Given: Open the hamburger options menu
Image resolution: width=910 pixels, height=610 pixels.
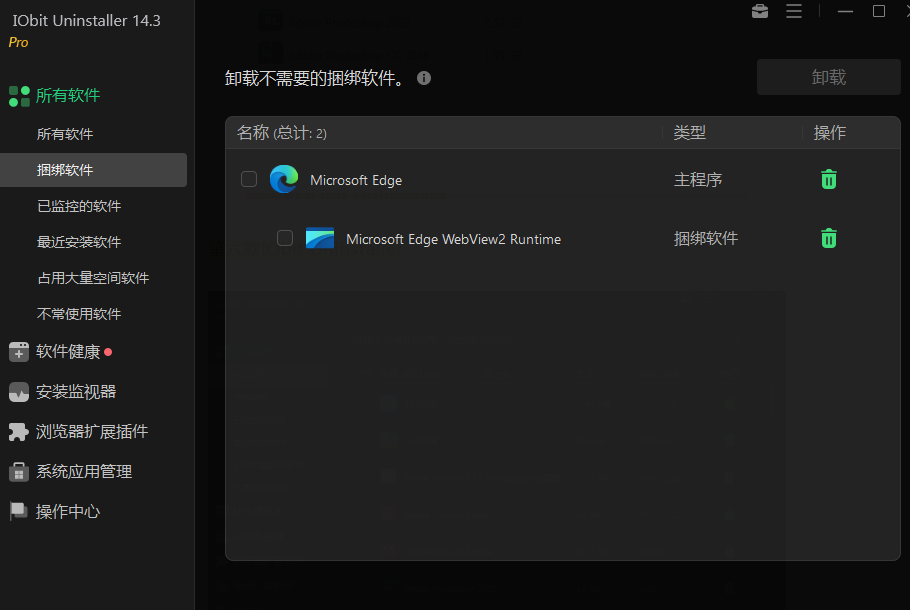Looking at the screenshot, I should [x=794, y=11].
